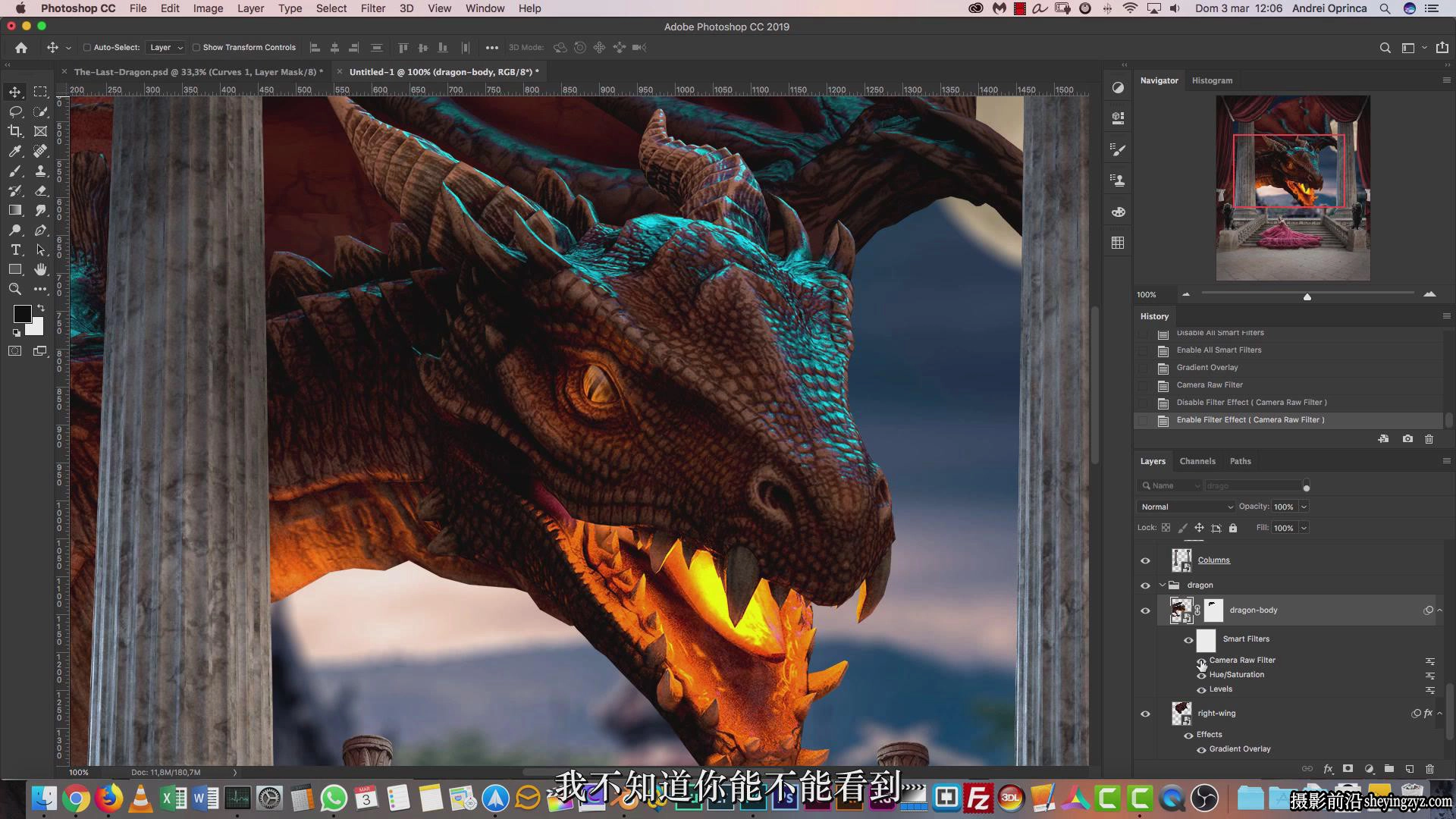The height and width of the screenshot is (819, 1456).
Task: Switch to the Paths tab
Action: coord(1241,461)
